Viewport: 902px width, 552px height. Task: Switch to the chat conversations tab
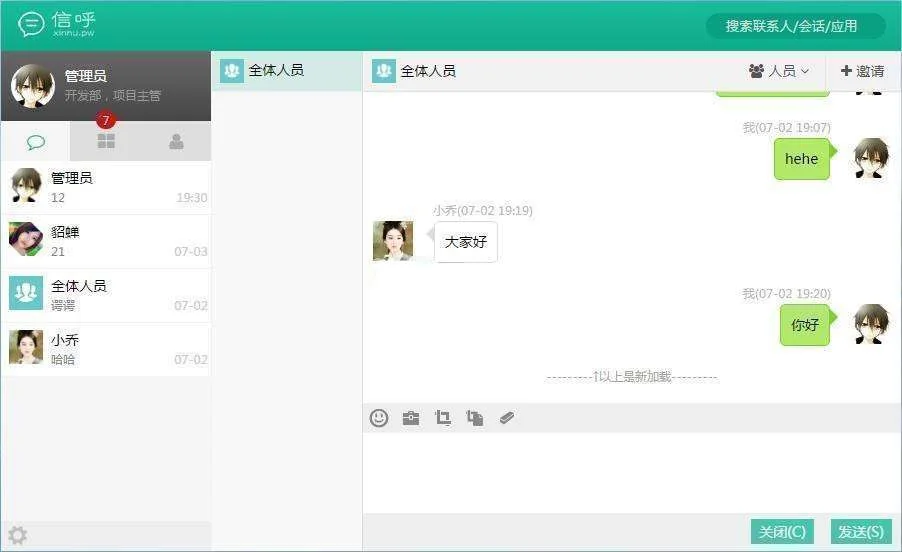(36, 142)
